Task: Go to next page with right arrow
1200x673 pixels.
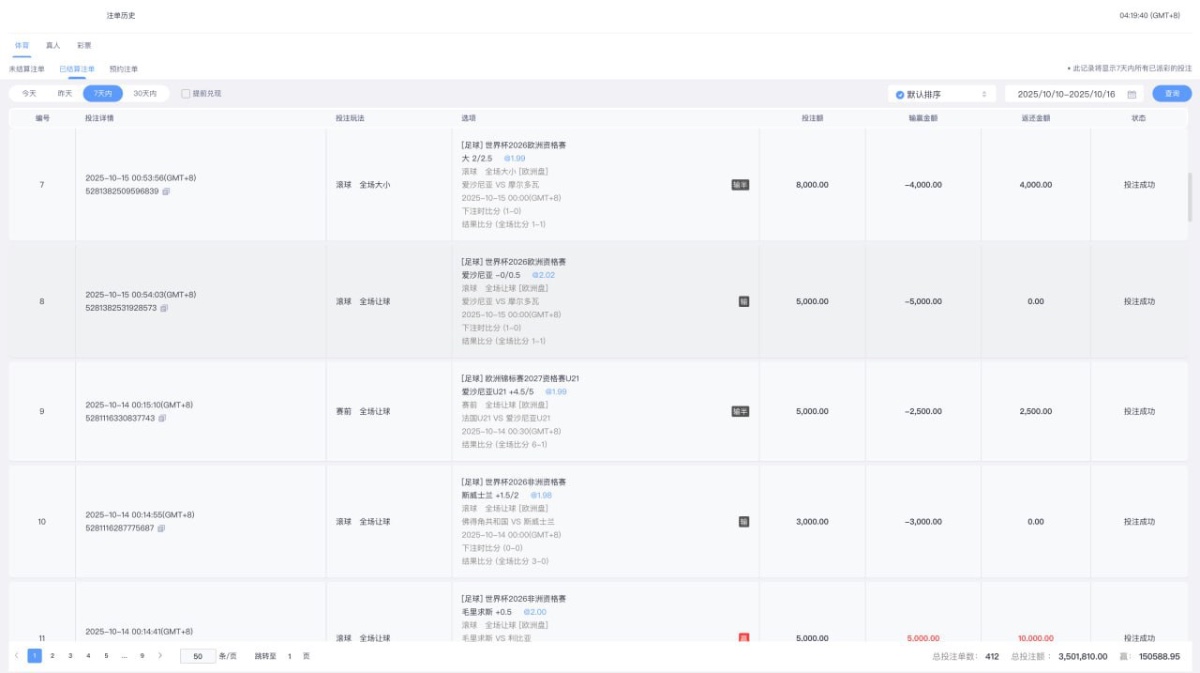Action: [160, 656]
